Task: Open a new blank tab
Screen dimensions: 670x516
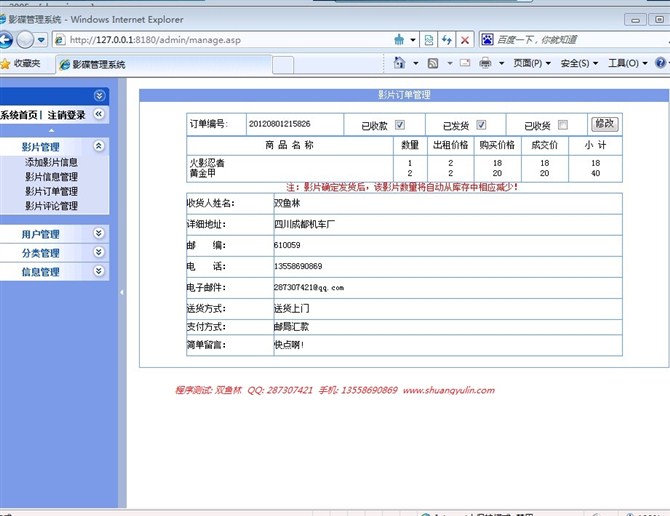Action: click(283, 65)
